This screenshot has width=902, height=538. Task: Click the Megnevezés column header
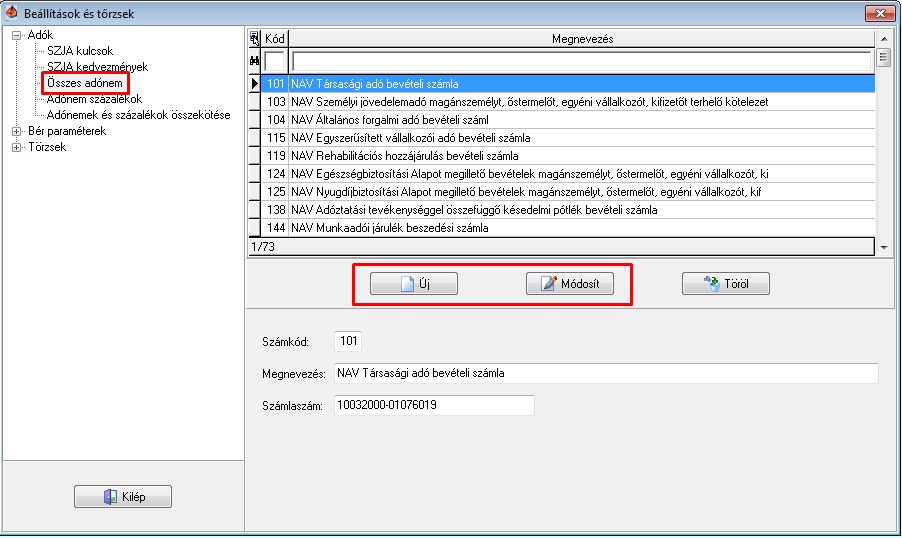click(582, 39)
